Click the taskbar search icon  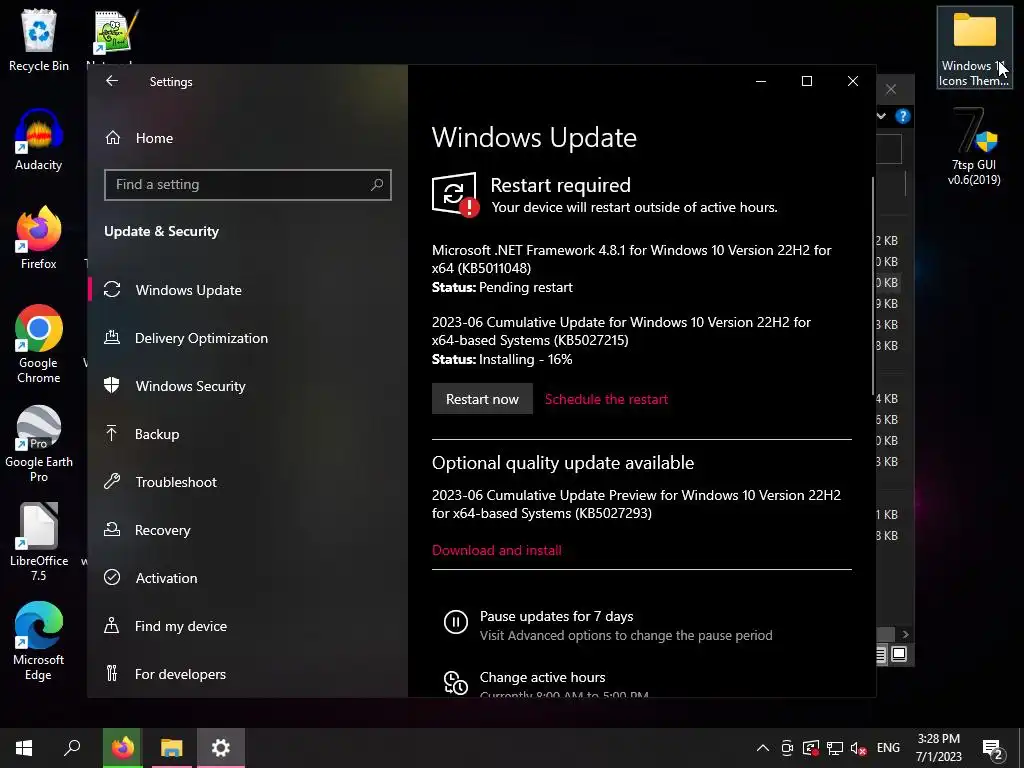point(72,748)
